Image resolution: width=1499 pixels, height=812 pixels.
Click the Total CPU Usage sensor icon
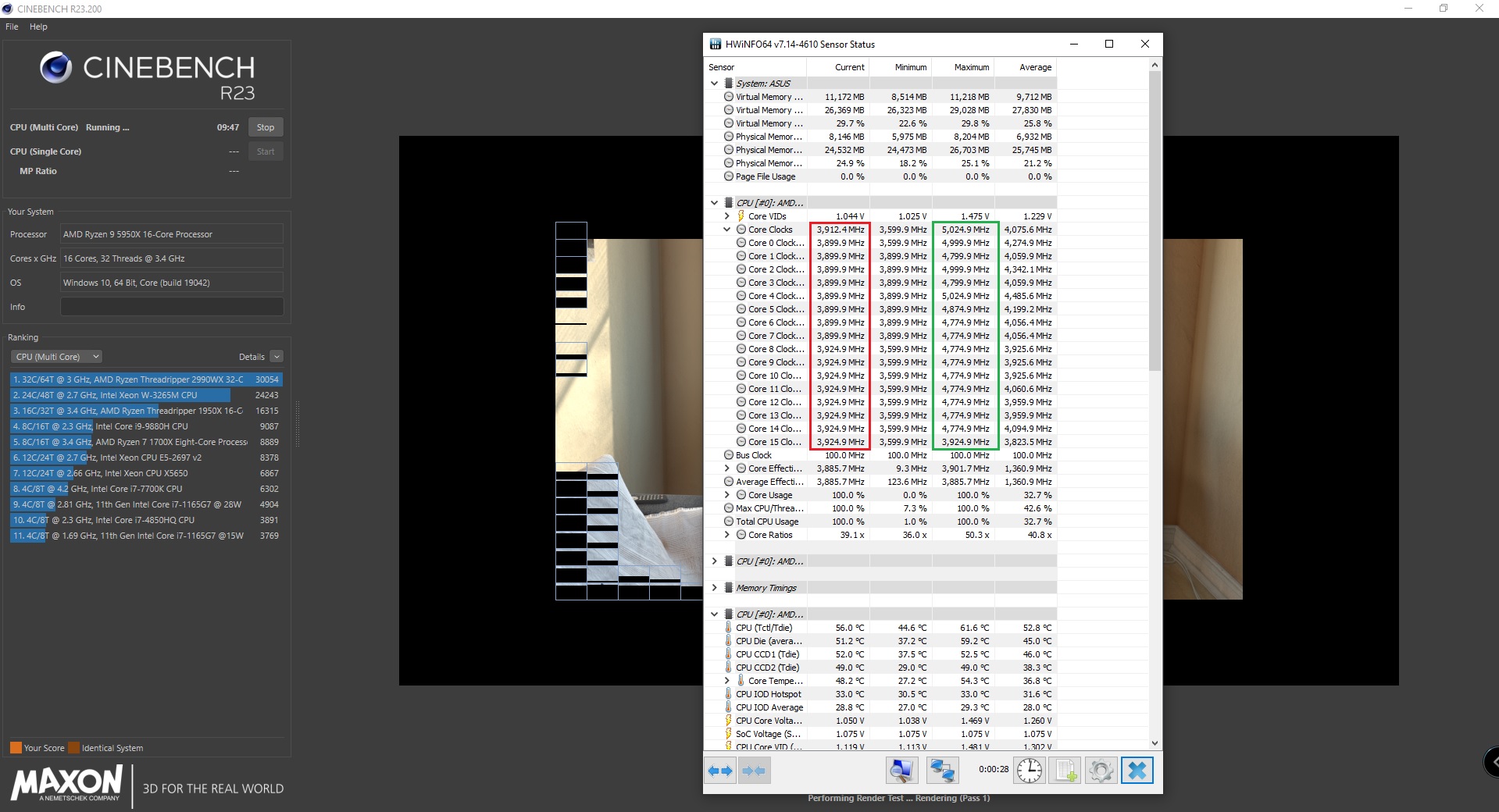click(x=728, y=522)
